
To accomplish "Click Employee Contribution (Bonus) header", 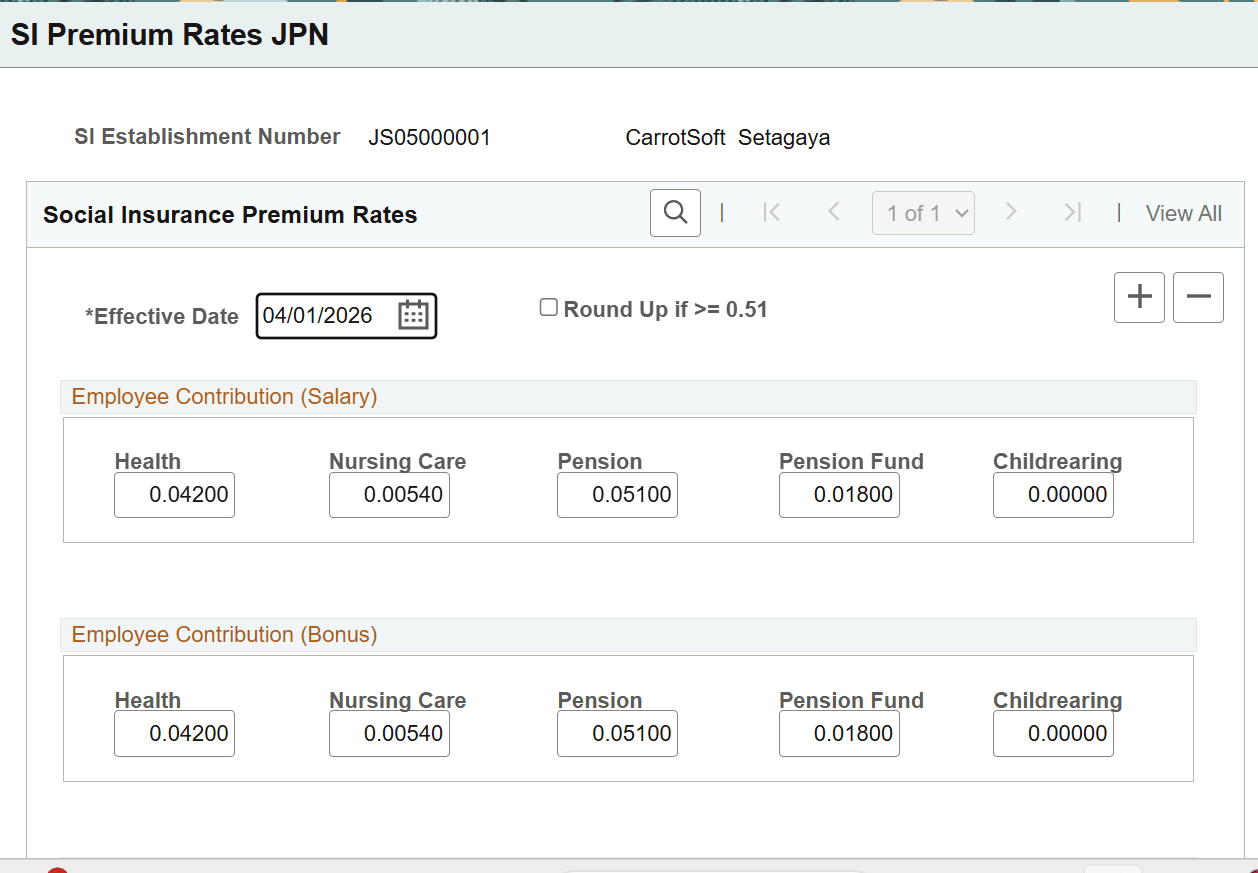I will tap(225, 635).
